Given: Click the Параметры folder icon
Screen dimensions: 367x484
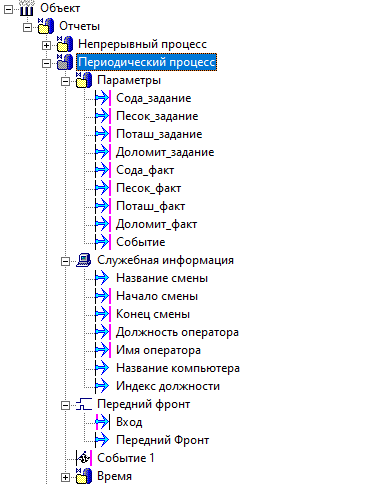Looking at the screenshot, I should coord(84,80).
